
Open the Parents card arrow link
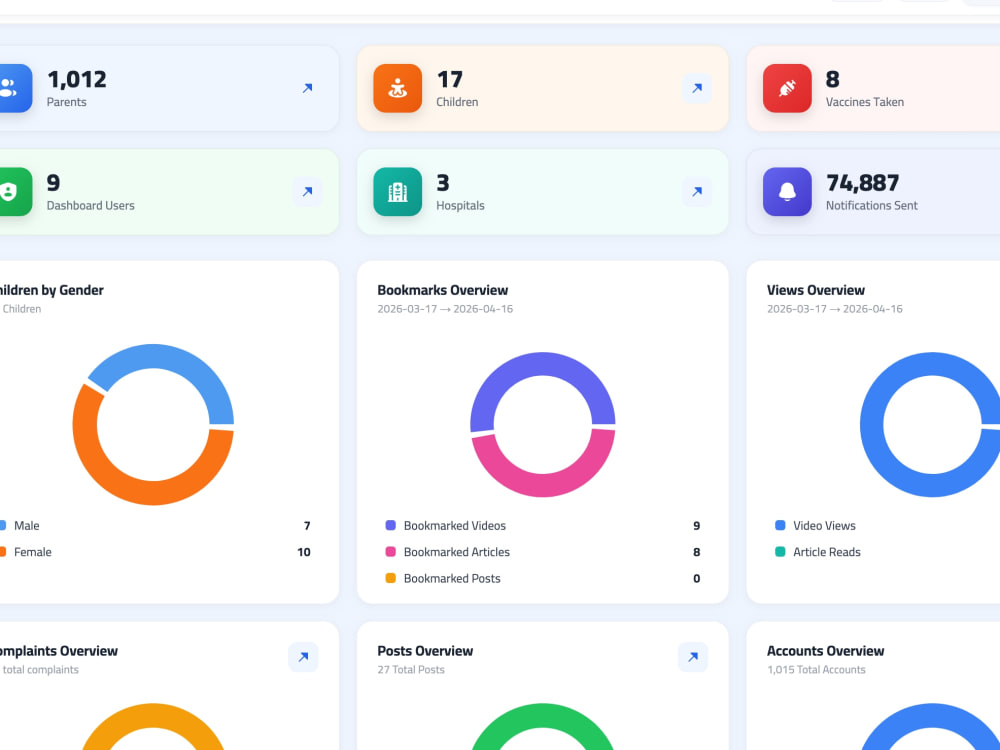(307, 88)
